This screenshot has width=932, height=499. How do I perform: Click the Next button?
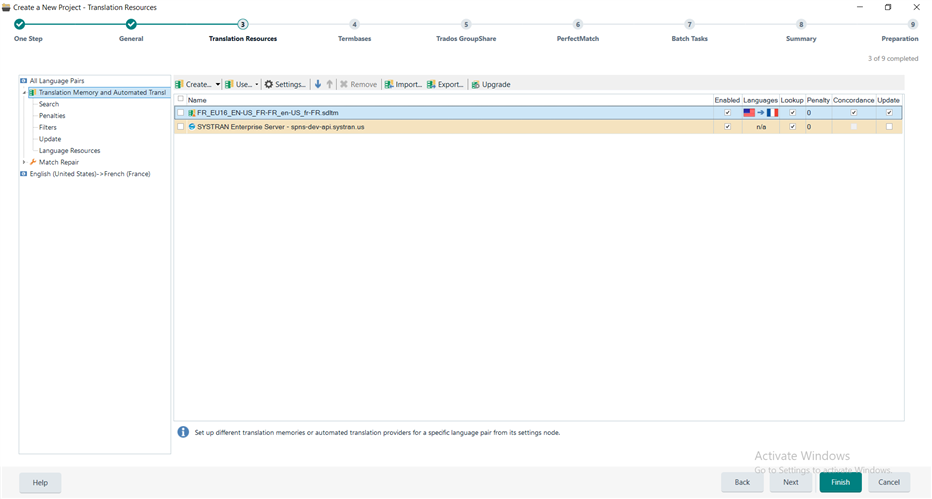(791, 482)
